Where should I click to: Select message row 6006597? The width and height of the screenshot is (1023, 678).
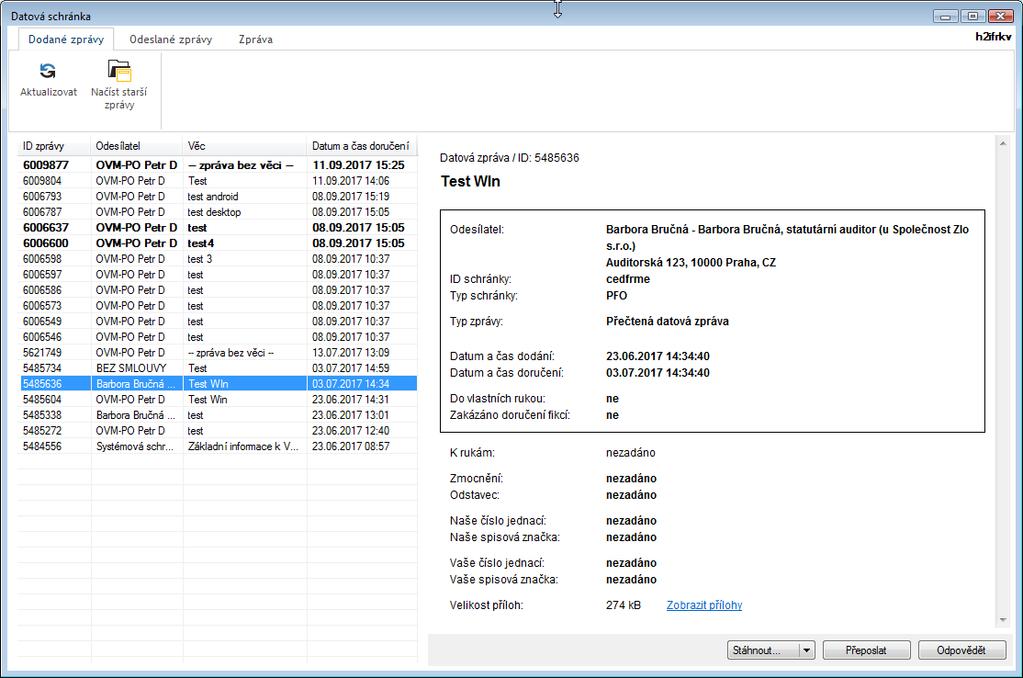point(218,275)
